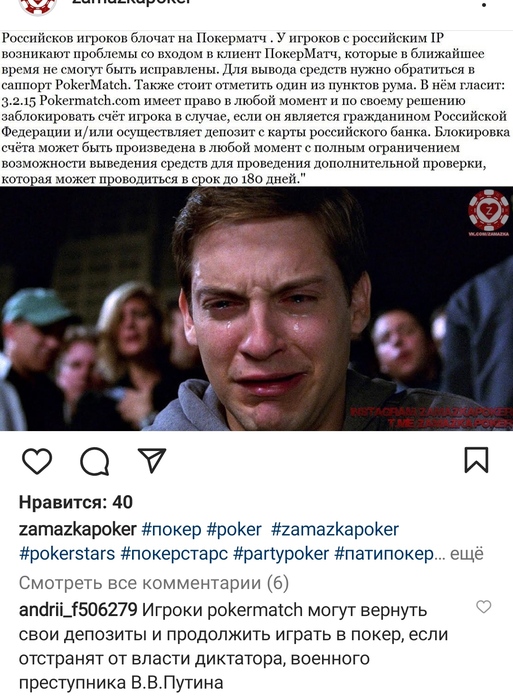Open hashtag #покер
Image resolution: width=513 pixels, height=700 pixels.
[171, 529]
